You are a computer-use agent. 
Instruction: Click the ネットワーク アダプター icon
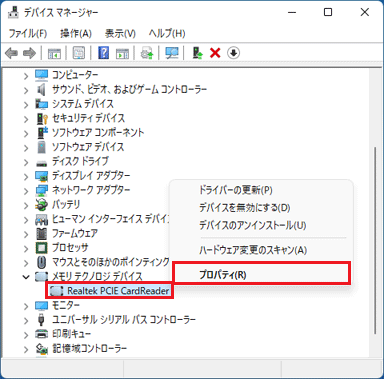(x=41, y=190)
